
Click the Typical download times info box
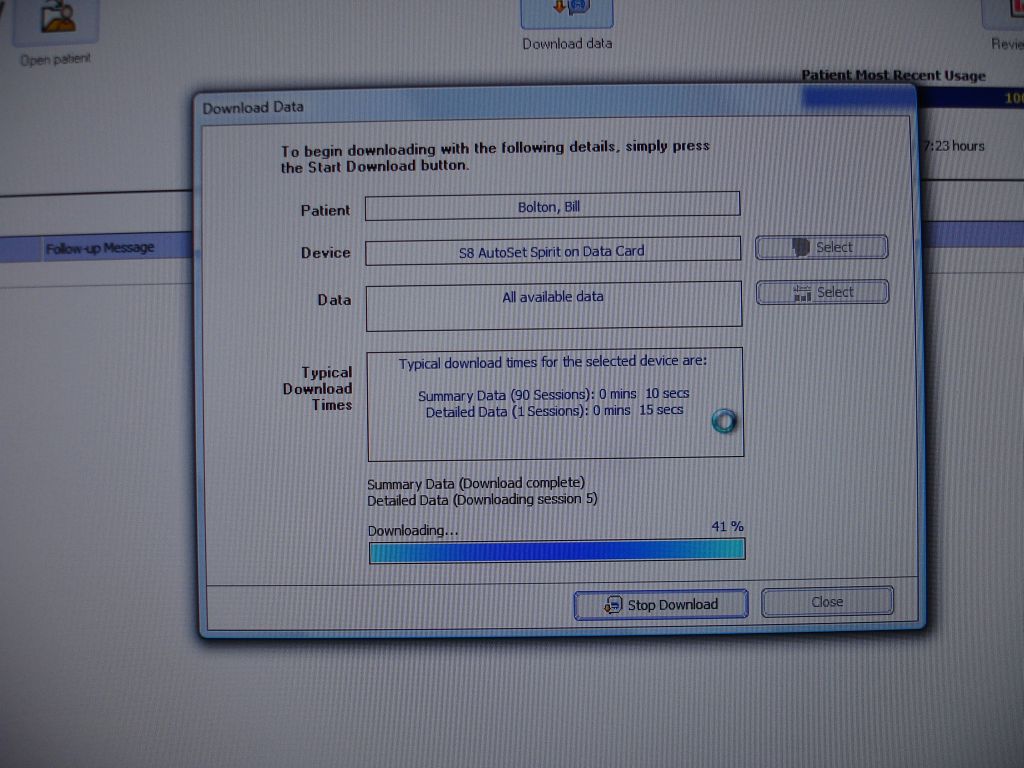point(555,402)
